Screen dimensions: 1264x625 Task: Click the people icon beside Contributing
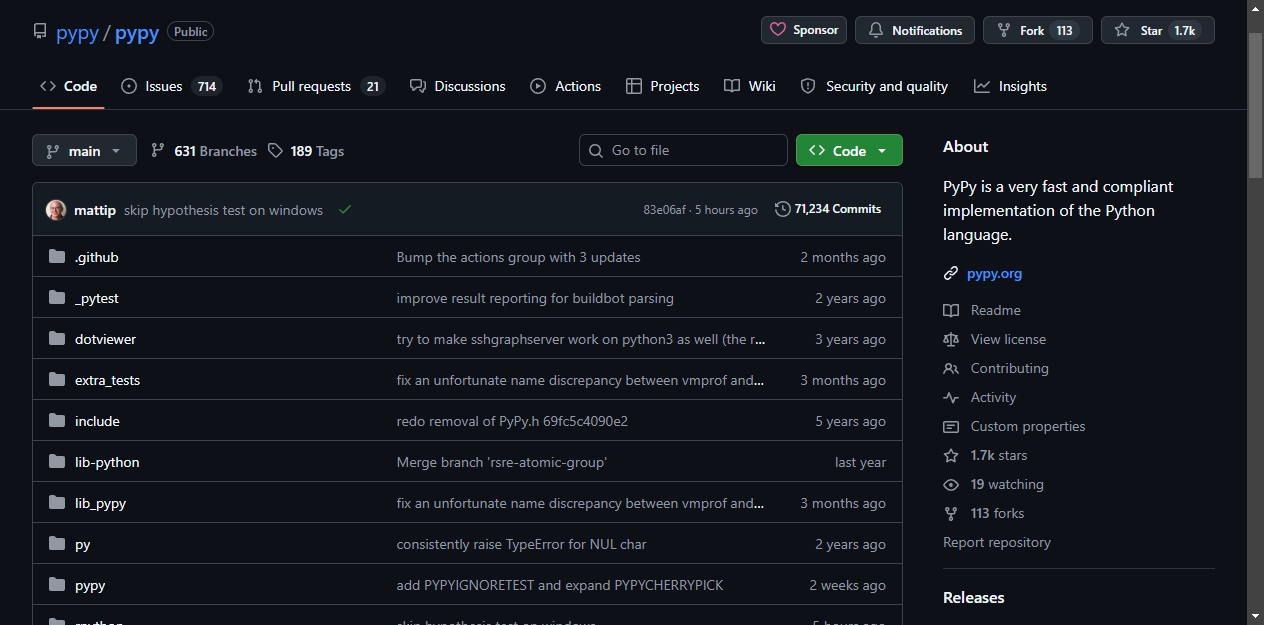pos(951,368)
